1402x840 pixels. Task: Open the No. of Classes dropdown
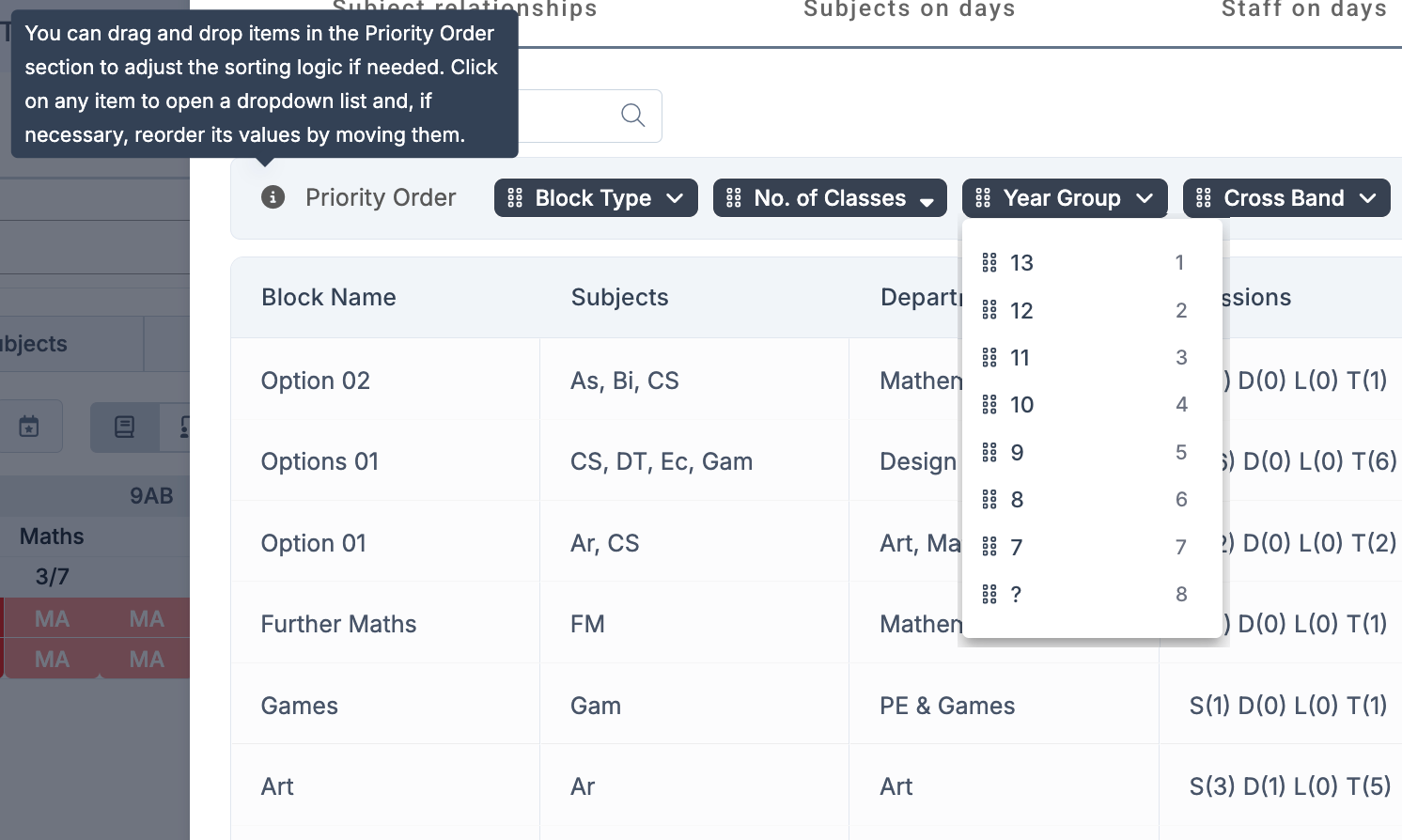pos(927,200)
